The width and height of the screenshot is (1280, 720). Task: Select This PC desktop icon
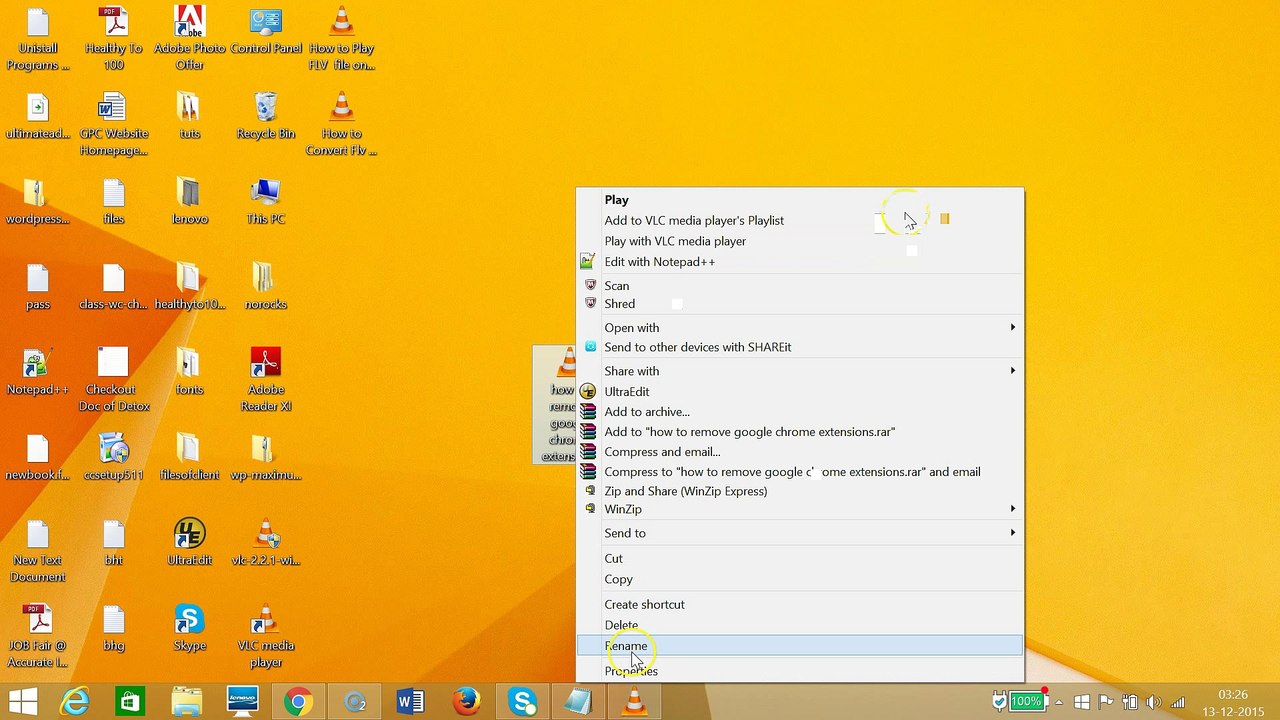click(x=265, y=202)
